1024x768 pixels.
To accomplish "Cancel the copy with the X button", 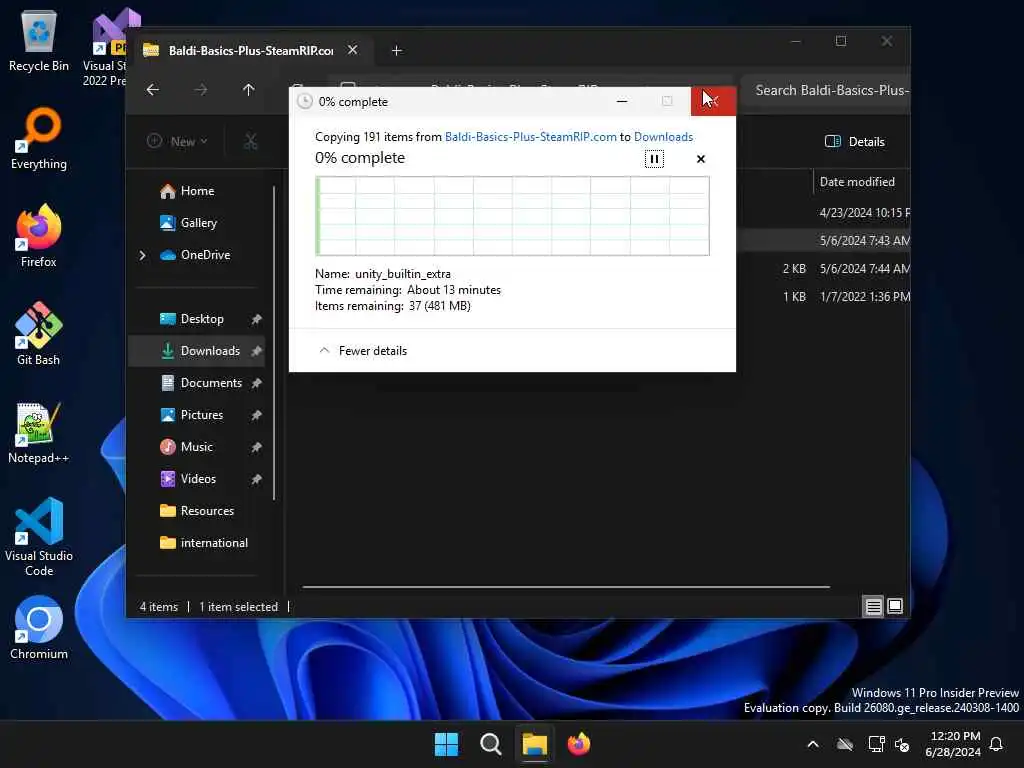I will pos(701,159).
